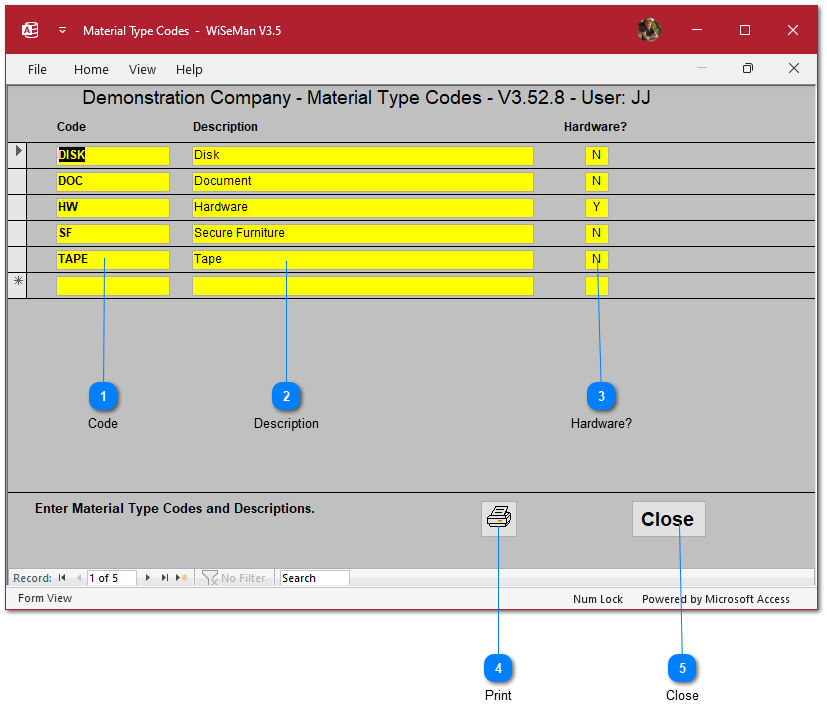Click the Access app icon in title bar
The height and width of the screenshot is (719, 827).
[x=30, y=30]
